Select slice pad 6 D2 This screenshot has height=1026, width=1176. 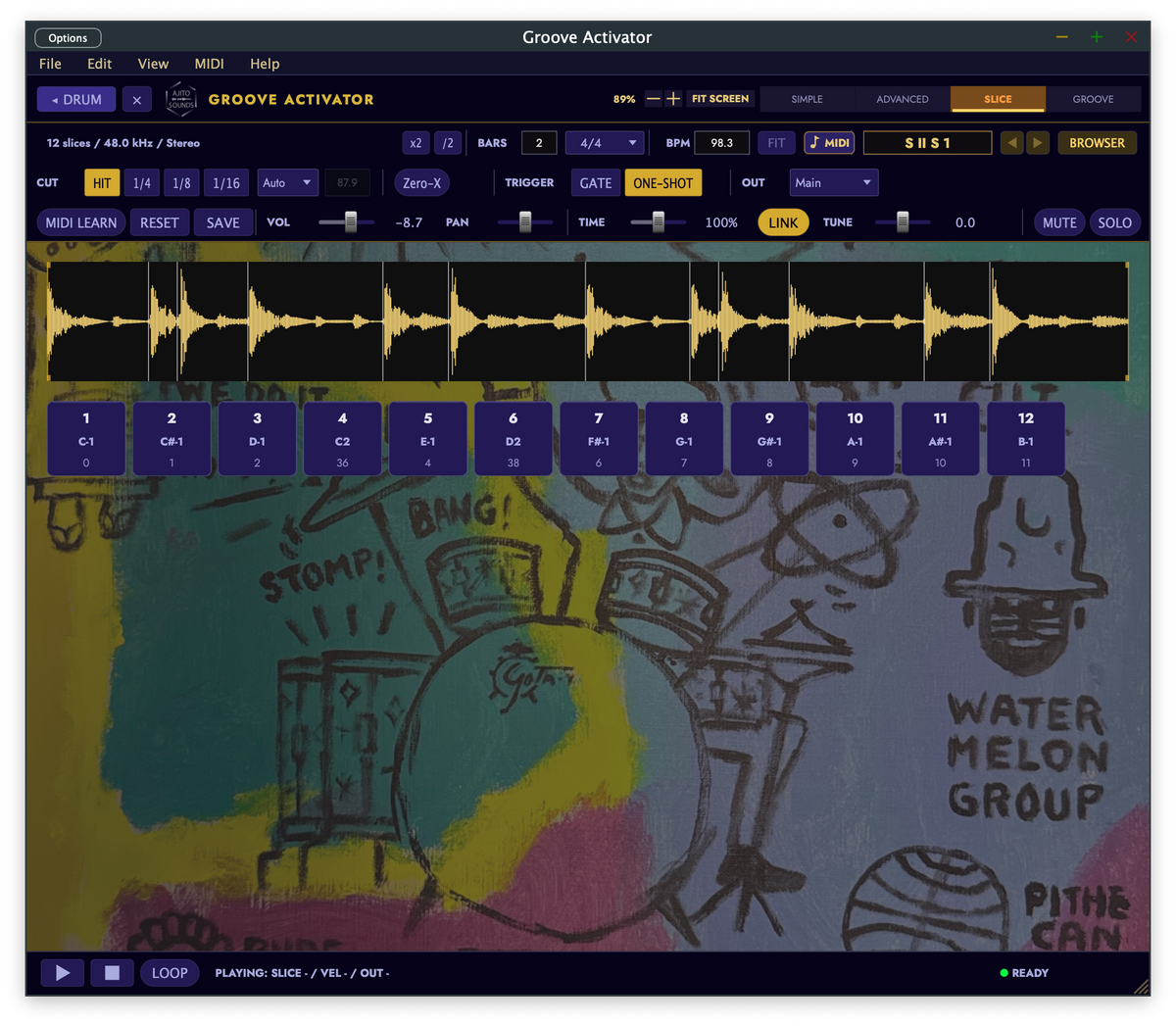coord(513,439)
